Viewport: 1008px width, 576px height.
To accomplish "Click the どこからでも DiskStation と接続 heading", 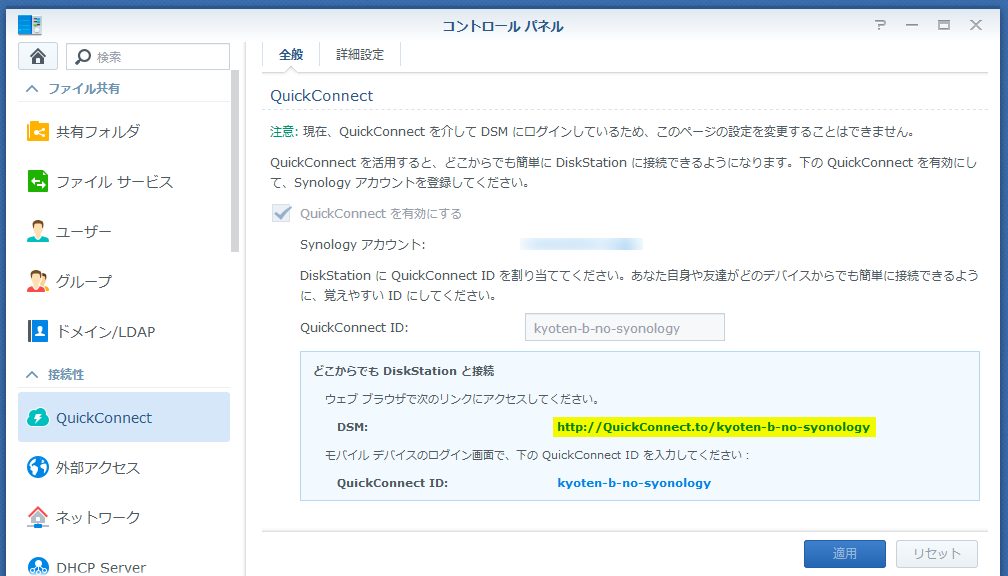I will click(404, 371).
